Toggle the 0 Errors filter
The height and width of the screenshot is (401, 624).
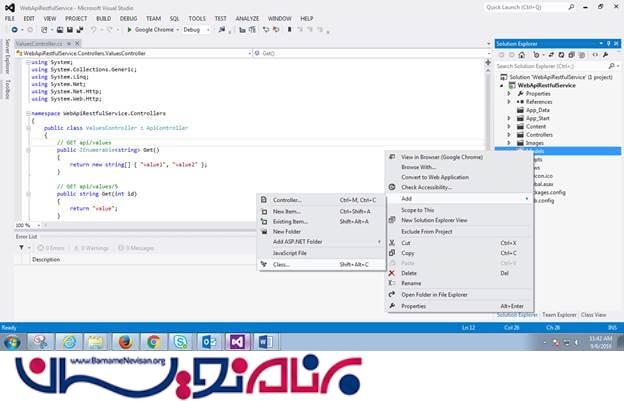point(50,247)
